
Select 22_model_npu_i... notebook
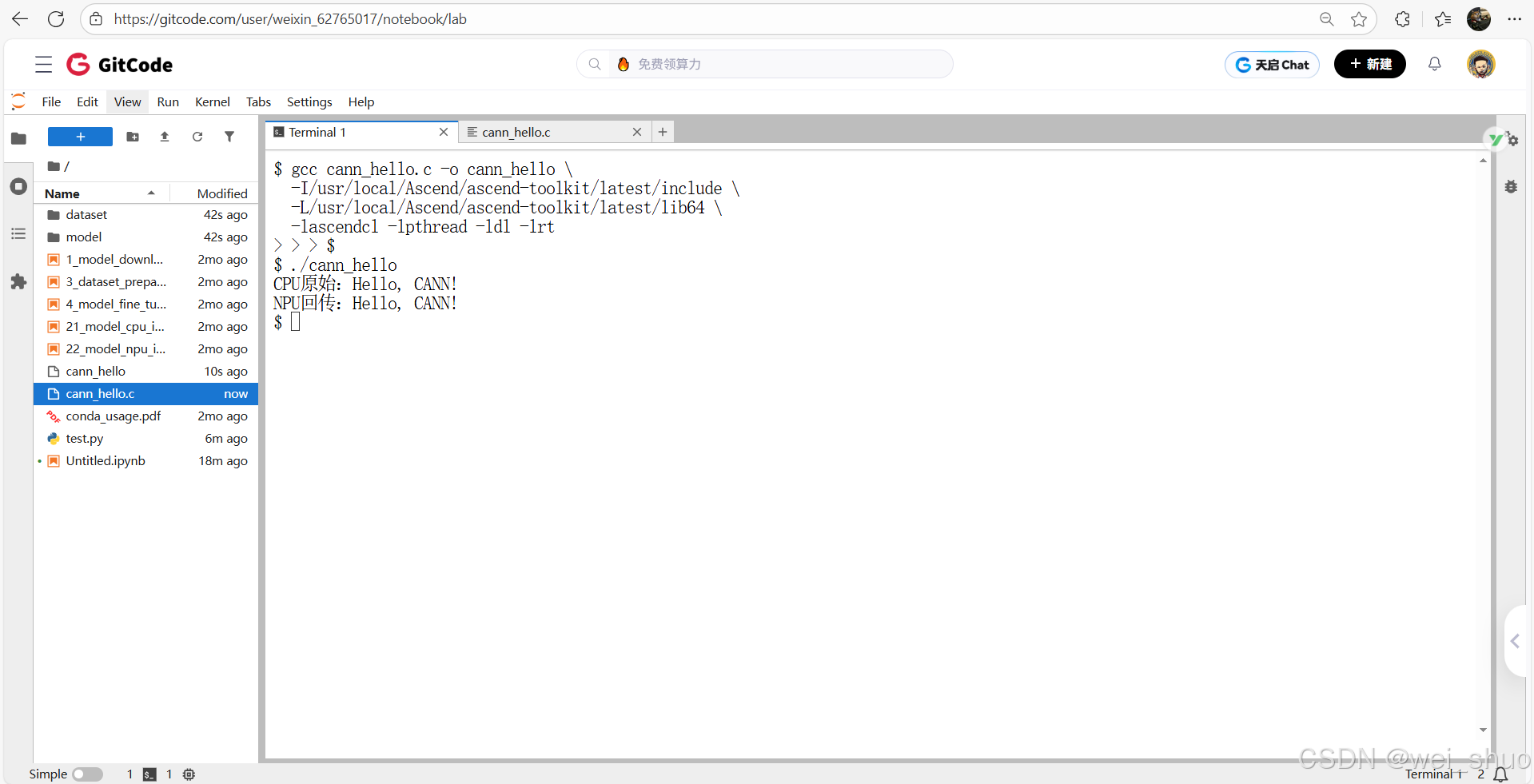click(145, 349)
